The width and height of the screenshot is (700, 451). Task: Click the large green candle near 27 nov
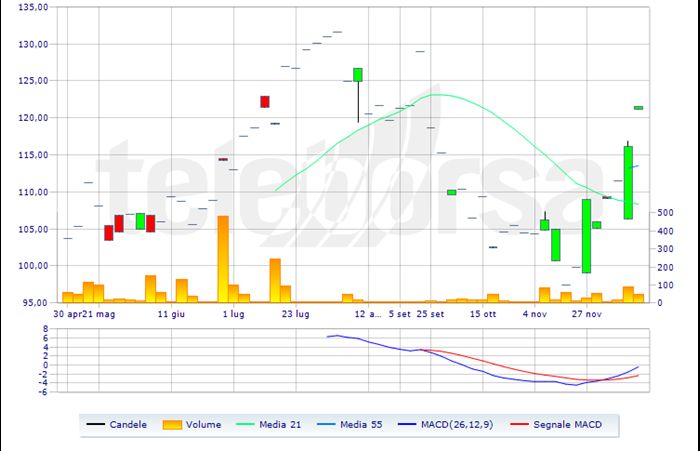coord(586,235)
